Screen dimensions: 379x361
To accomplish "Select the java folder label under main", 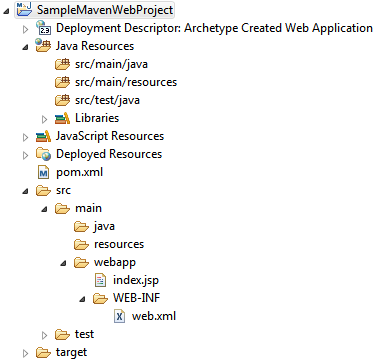I will tap(104, 227).
